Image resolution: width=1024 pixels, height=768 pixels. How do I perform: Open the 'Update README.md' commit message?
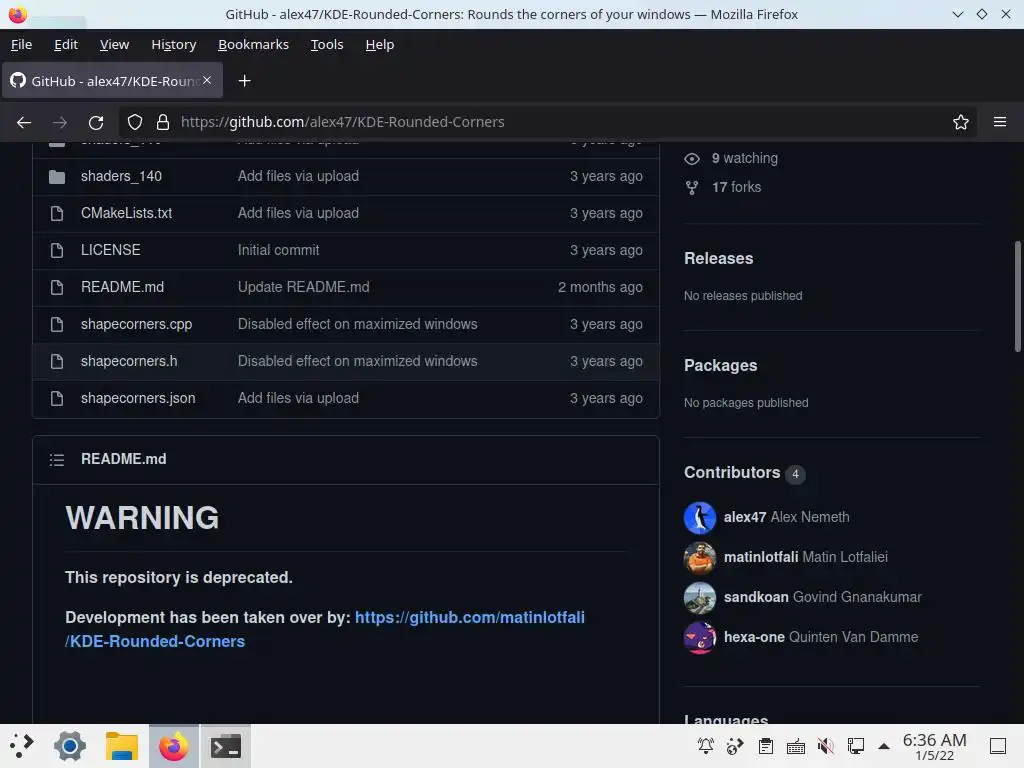point(304,287)
